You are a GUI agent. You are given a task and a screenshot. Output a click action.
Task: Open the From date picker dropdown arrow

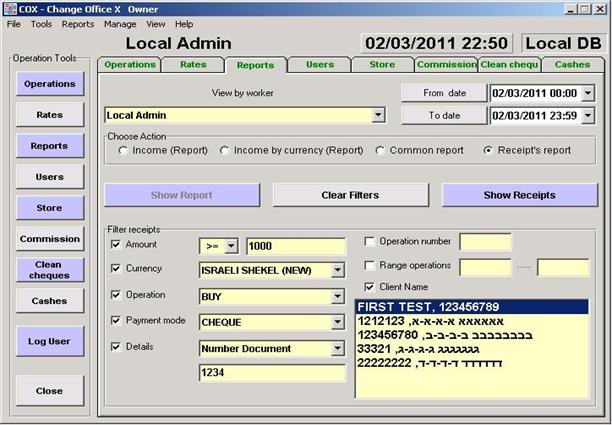[x=587, y=93]
